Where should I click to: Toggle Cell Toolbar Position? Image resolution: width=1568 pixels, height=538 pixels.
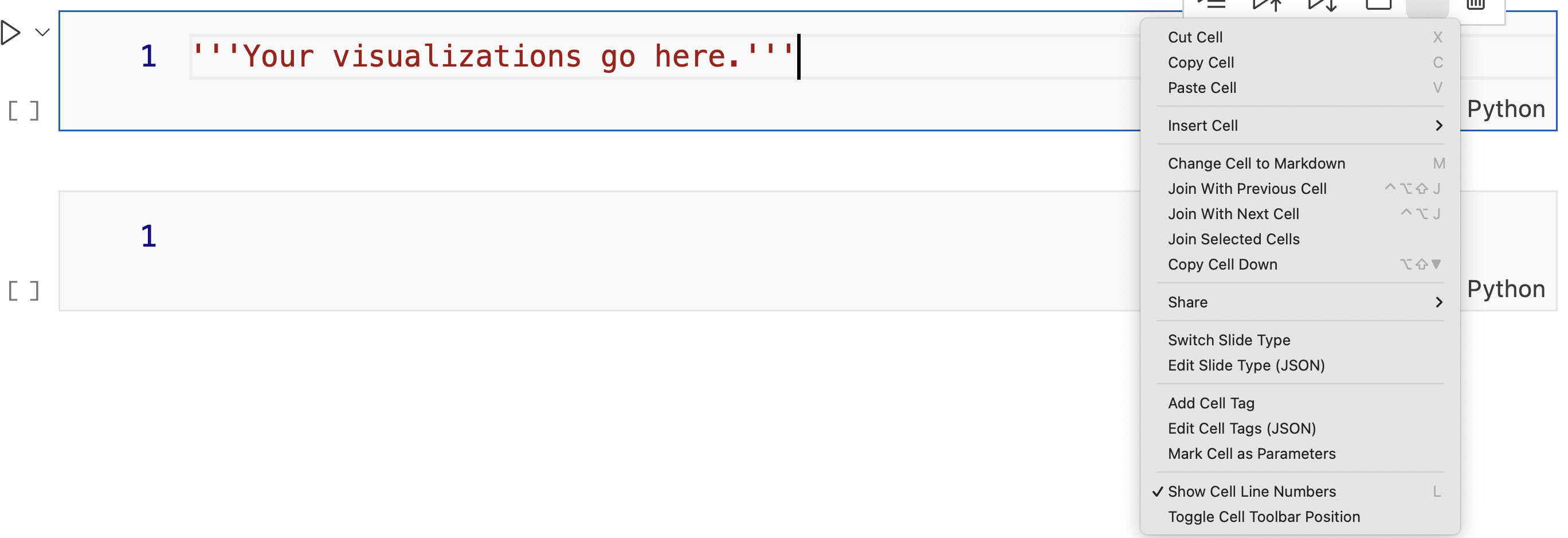click(x=1264, y=517)
